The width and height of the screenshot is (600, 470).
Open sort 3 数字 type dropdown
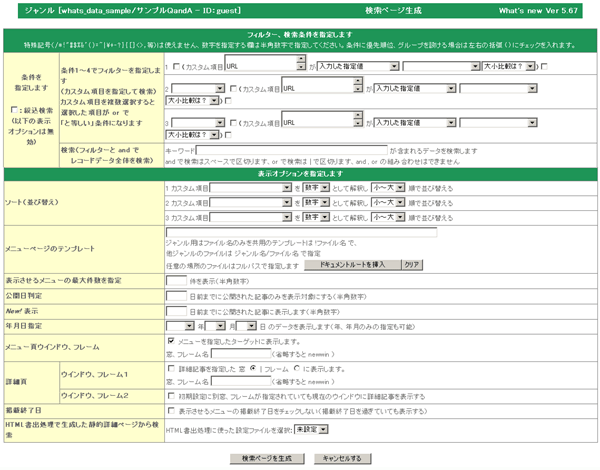point(316,217)
